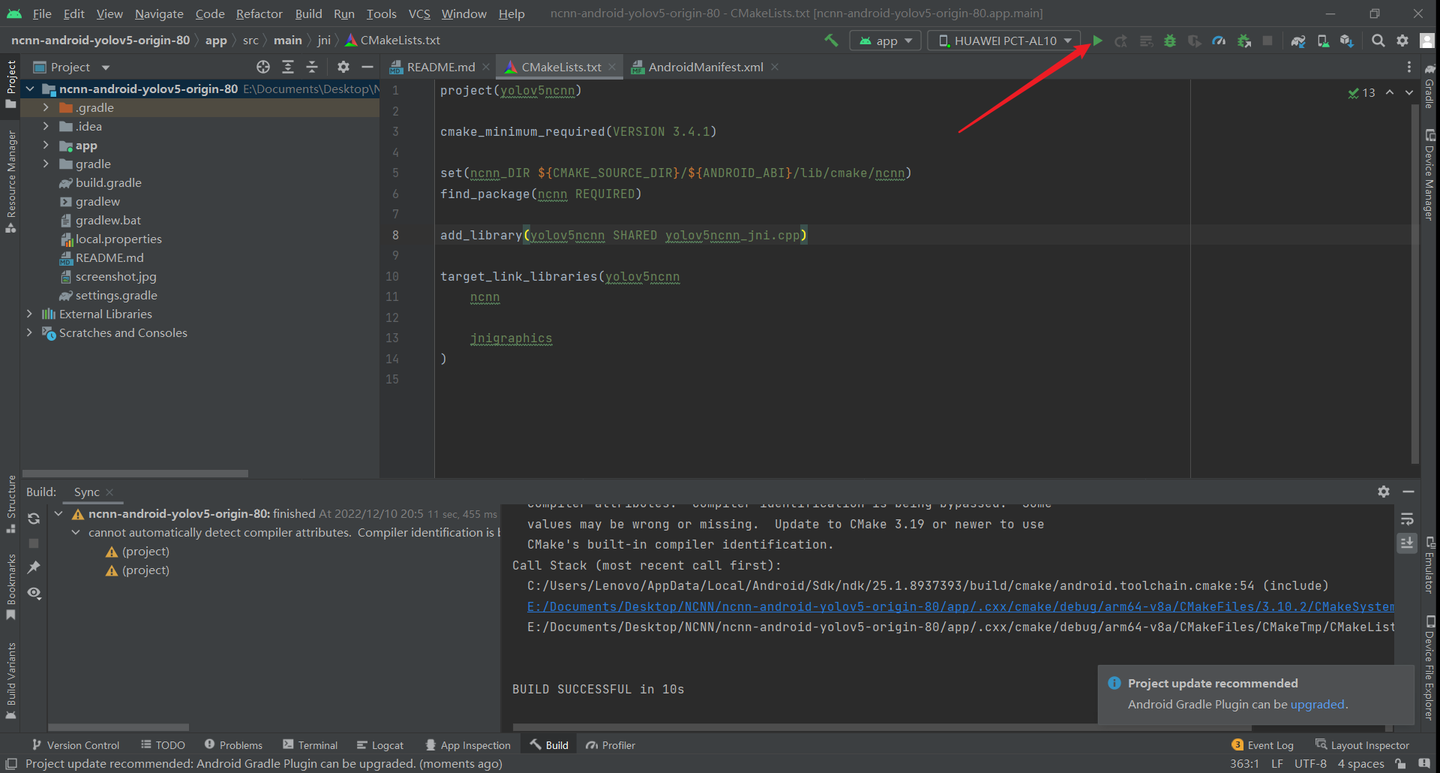Click the Sync Project with Gradle icon
1440x773 pixels.
1298,41
